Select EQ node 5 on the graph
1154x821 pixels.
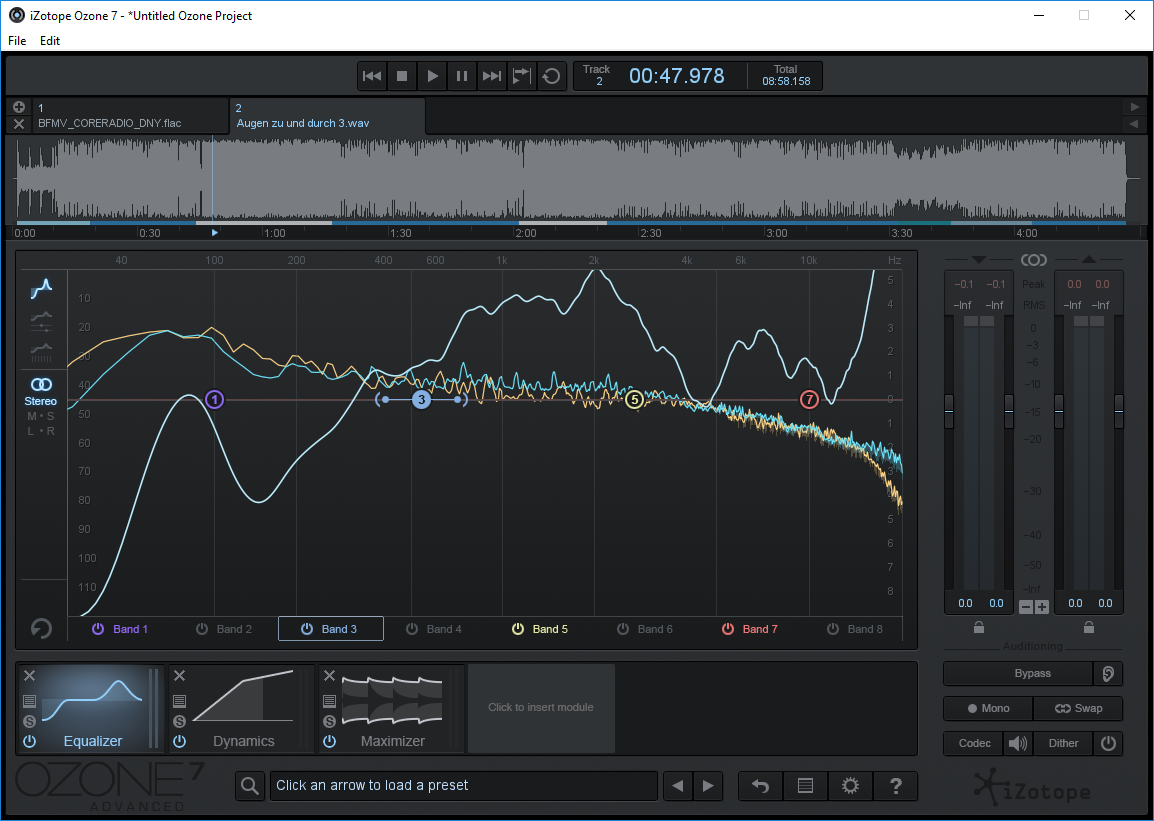click(x=634, y=399)
